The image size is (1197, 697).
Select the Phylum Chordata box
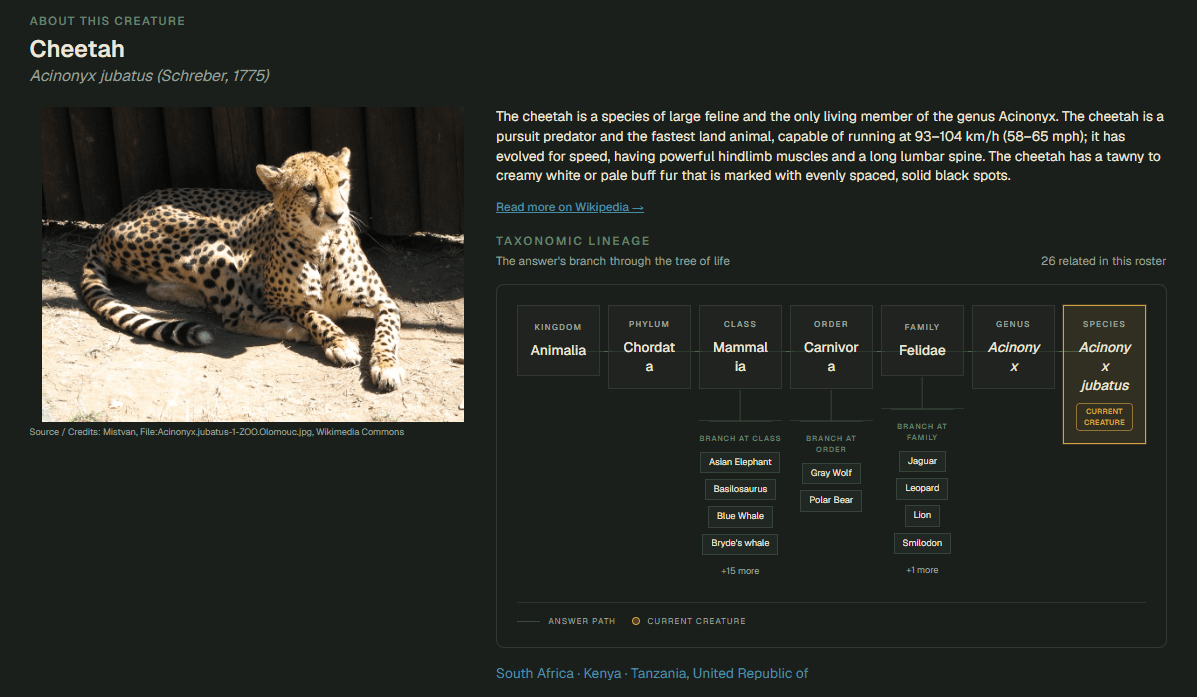click(x=649, y=347)
